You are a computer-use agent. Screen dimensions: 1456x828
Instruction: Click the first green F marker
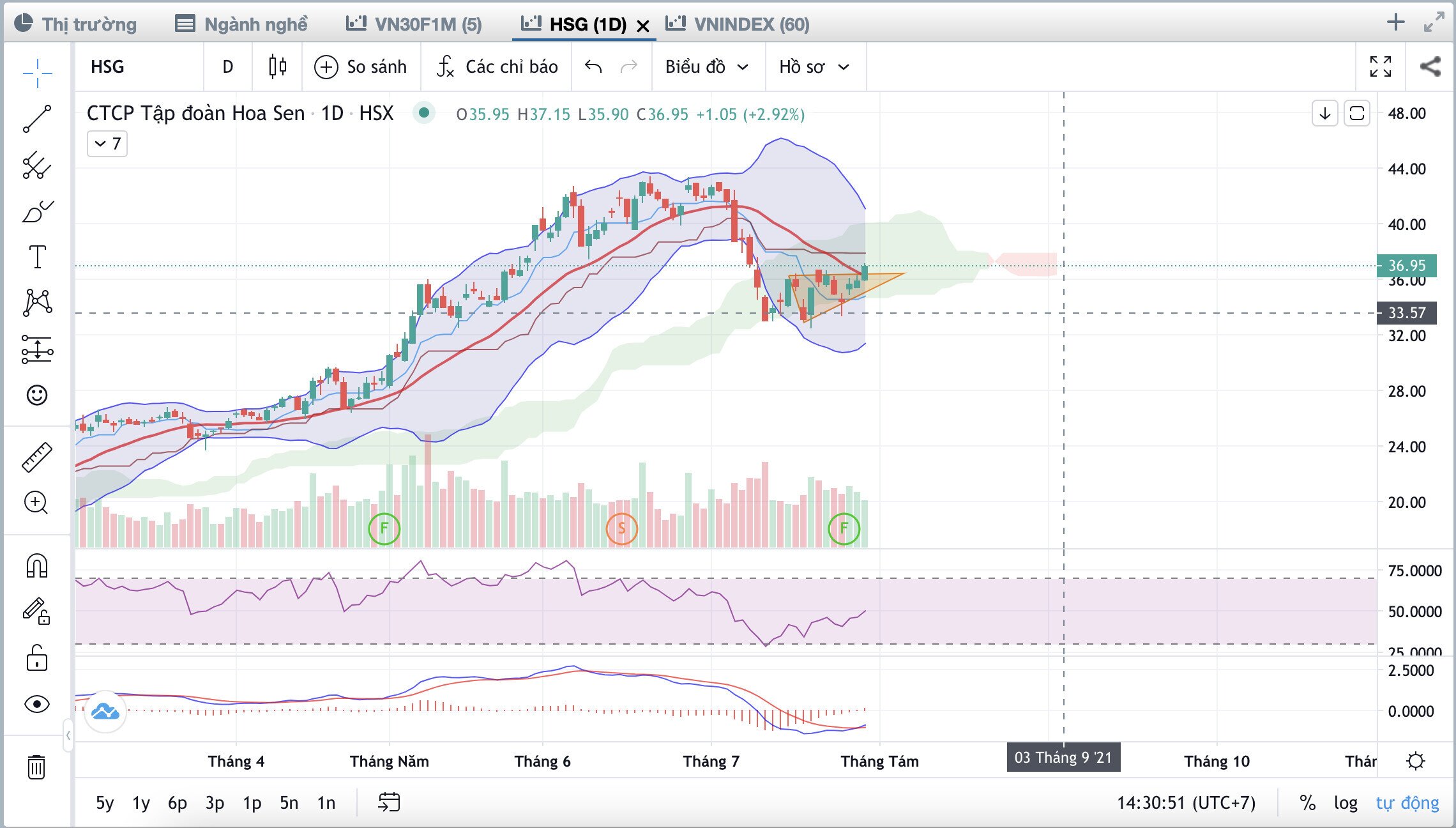(x=384, y=528)
